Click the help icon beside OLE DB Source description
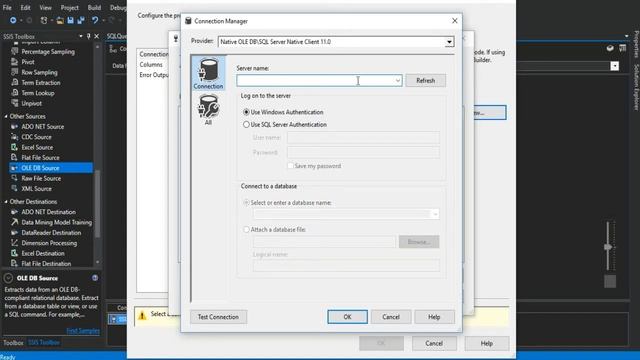 (95, 278)
